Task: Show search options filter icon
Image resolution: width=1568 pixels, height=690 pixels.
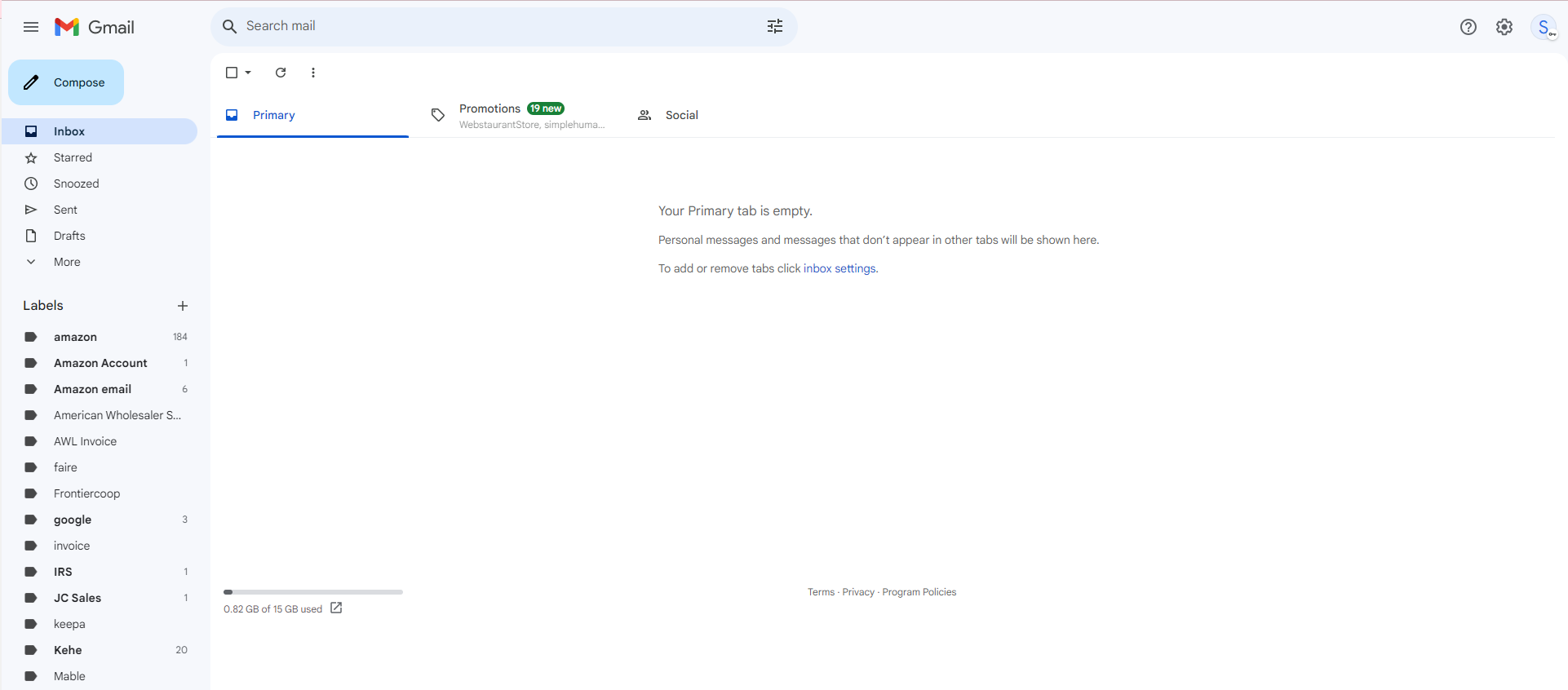Action: pyautogui.click(x=775, y=26)
